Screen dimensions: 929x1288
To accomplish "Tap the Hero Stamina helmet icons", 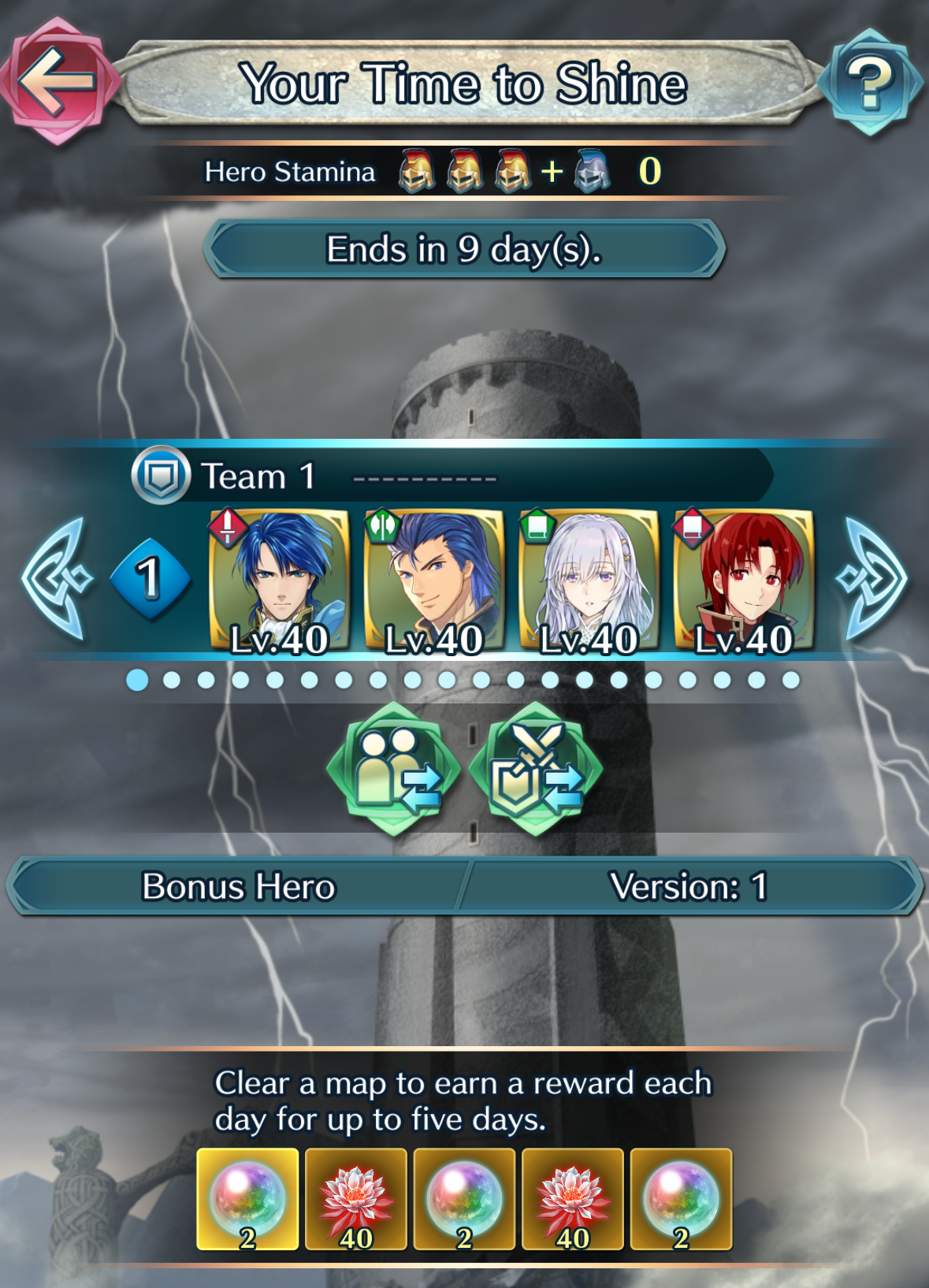I will [504, 171].
